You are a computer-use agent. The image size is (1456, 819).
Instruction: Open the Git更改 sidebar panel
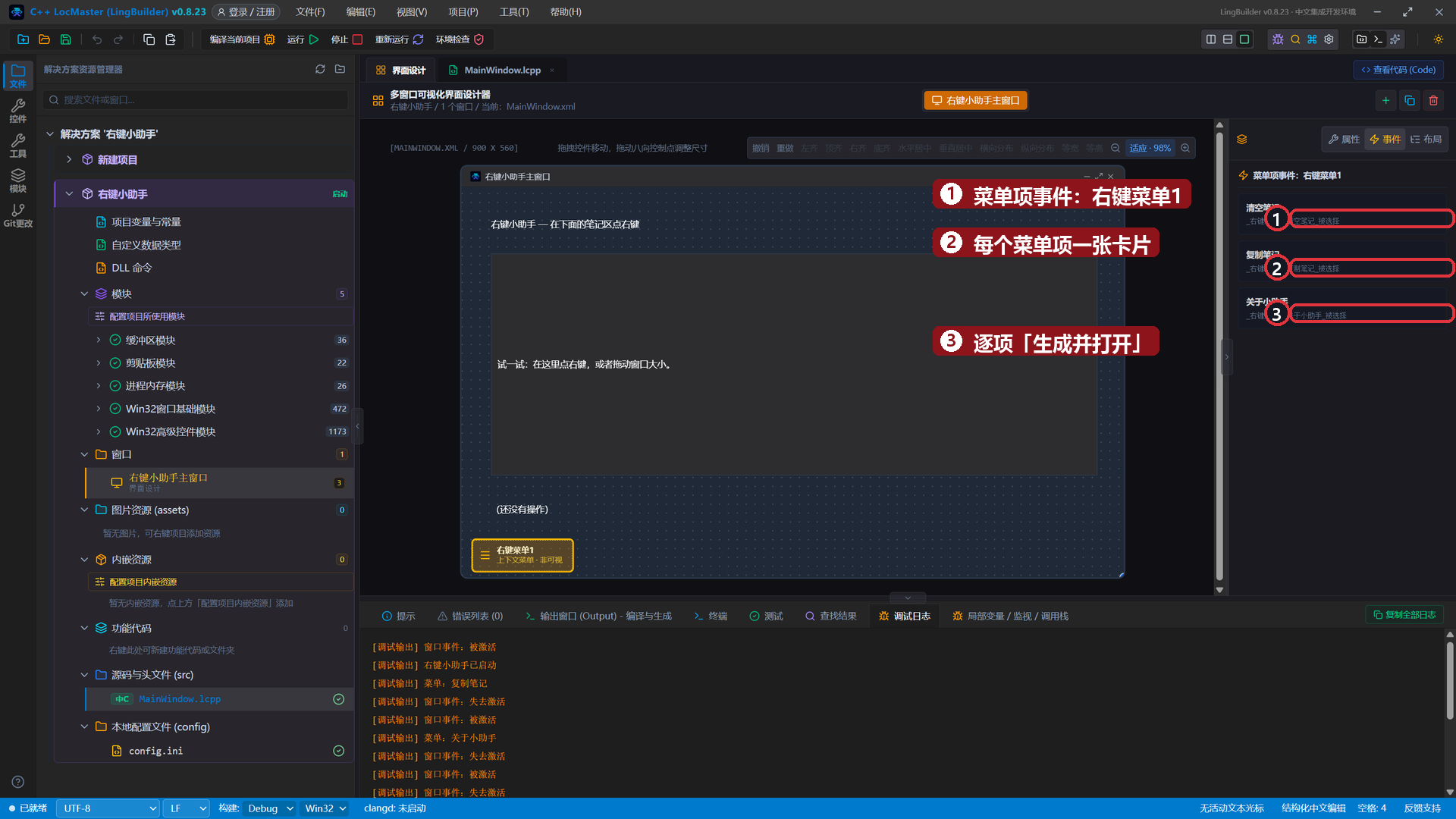click(x=18, y=215)
